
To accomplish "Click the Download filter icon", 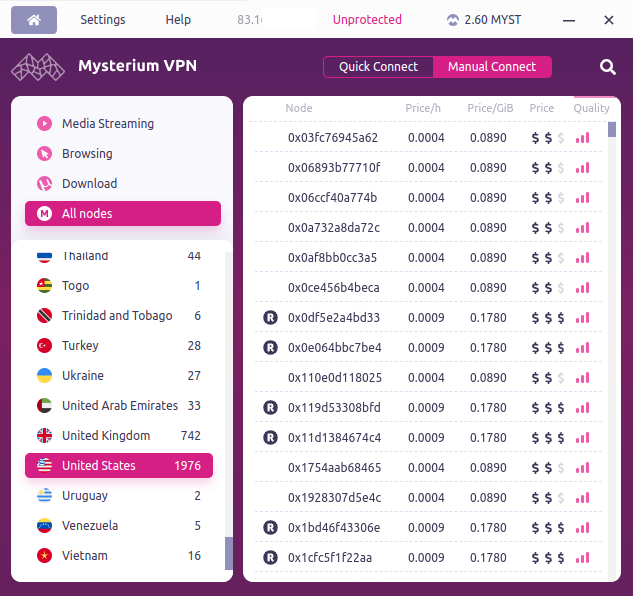I will pyautogui.click(x=44, y=184).
